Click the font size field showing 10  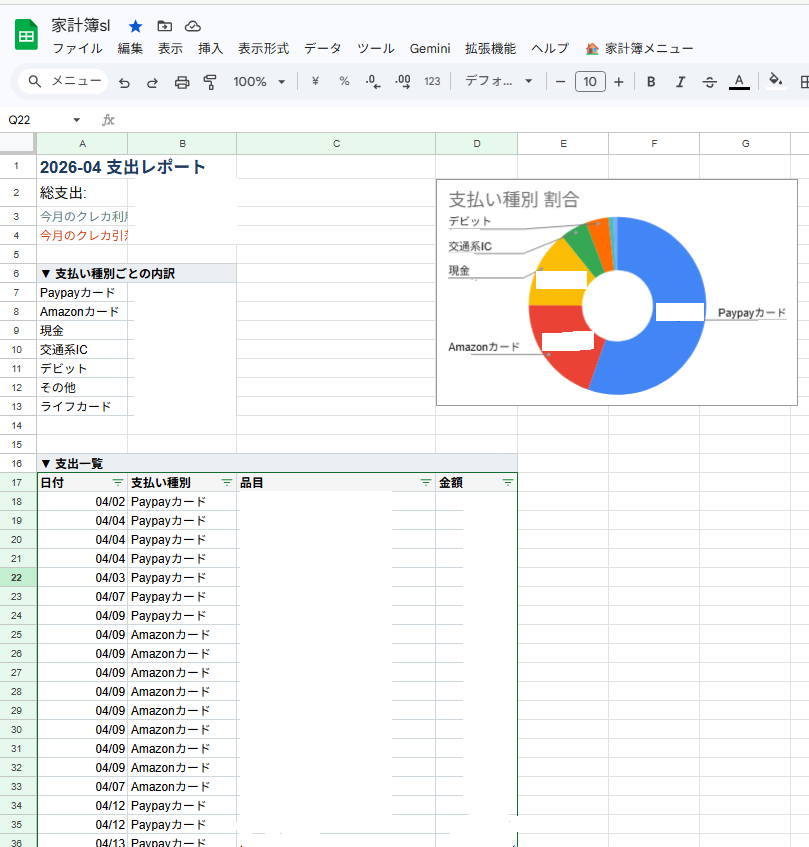[590, 82]
